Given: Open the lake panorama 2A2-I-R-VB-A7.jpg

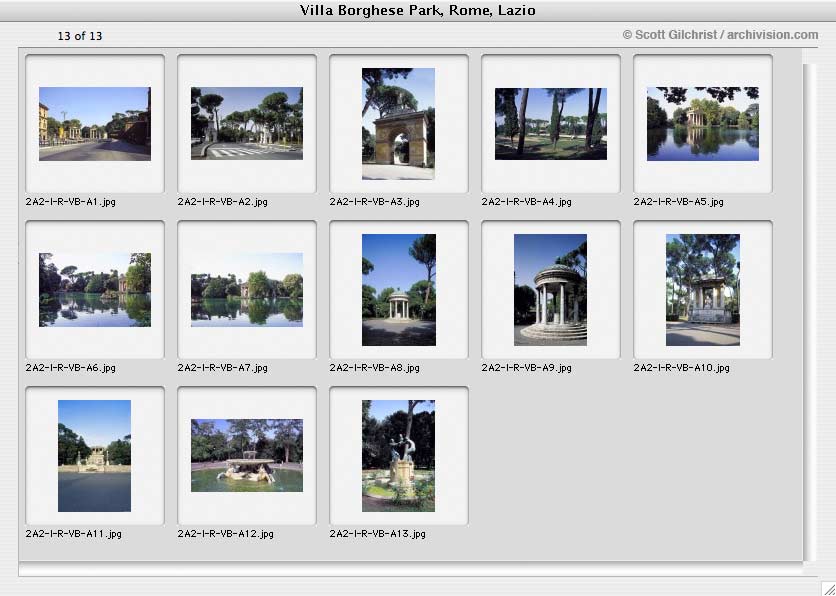Looking at the screenshot, I should point(247,289).
